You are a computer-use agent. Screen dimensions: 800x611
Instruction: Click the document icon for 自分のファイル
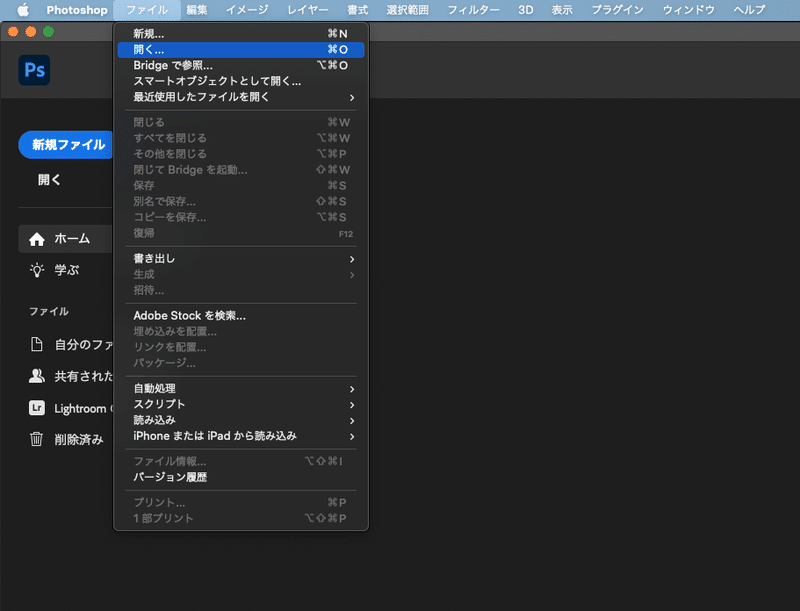[x=36, y=344]
